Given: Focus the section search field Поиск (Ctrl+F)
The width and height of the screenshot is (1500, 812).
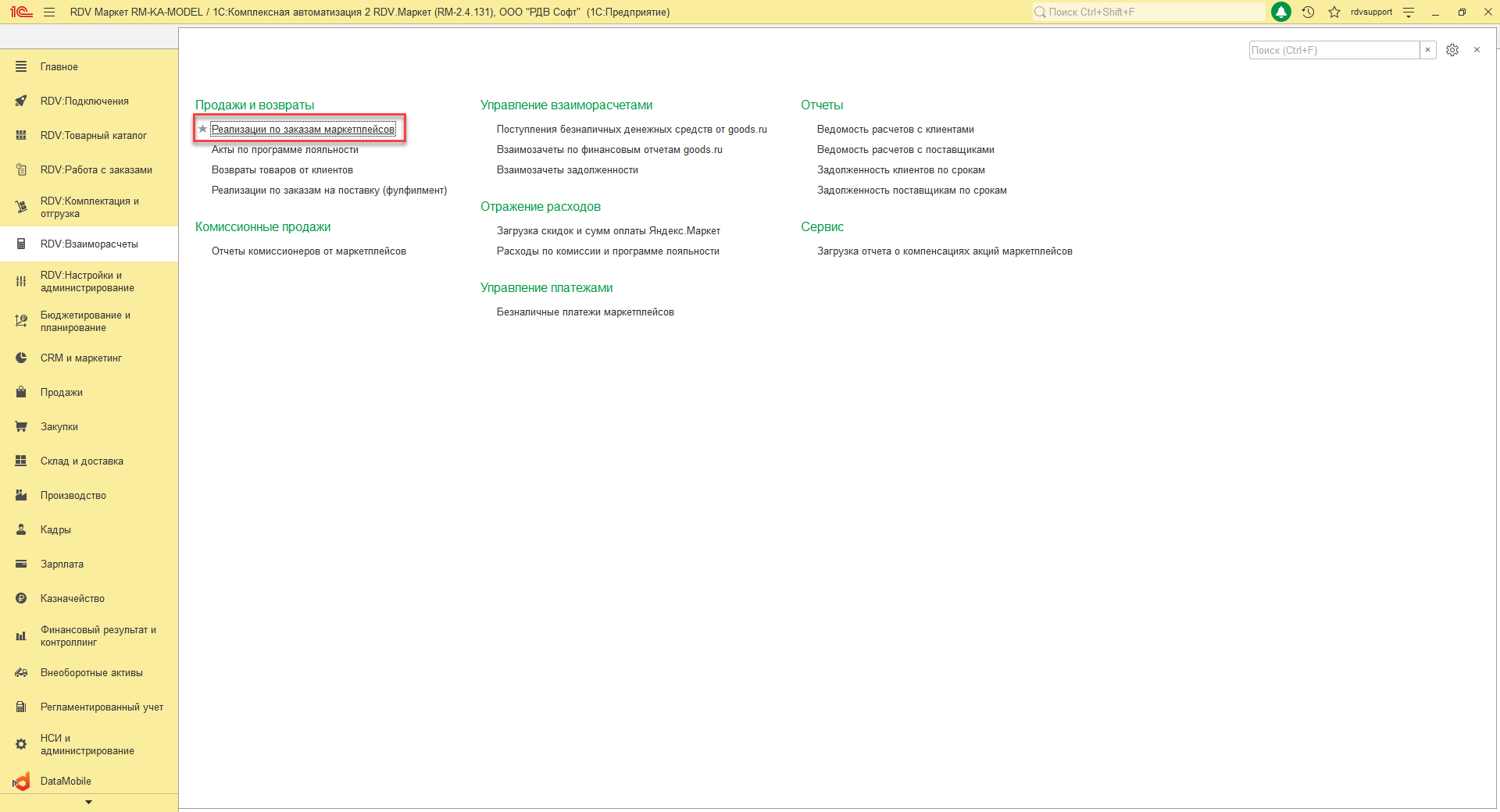Looking at the screenshot, I should [x=1334, y=50].
